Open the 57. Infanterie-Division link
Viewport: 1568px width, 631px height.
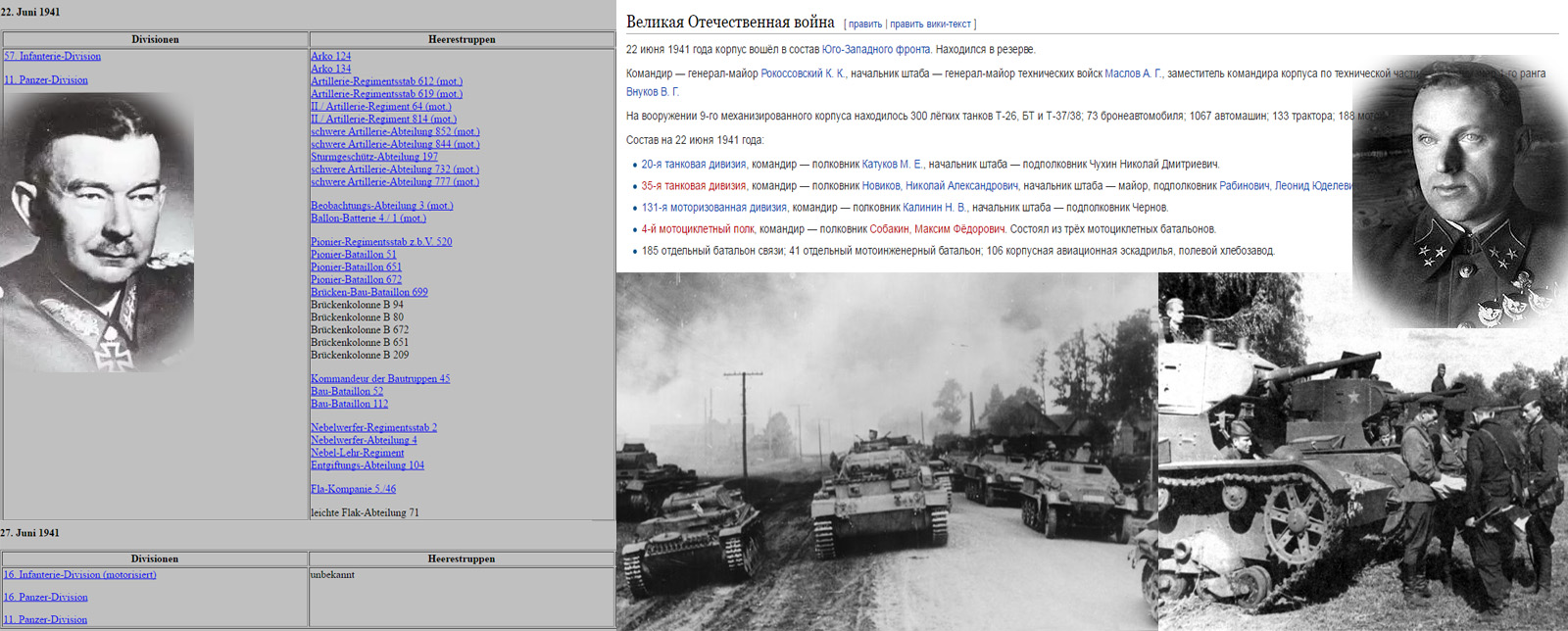[53, 57]
